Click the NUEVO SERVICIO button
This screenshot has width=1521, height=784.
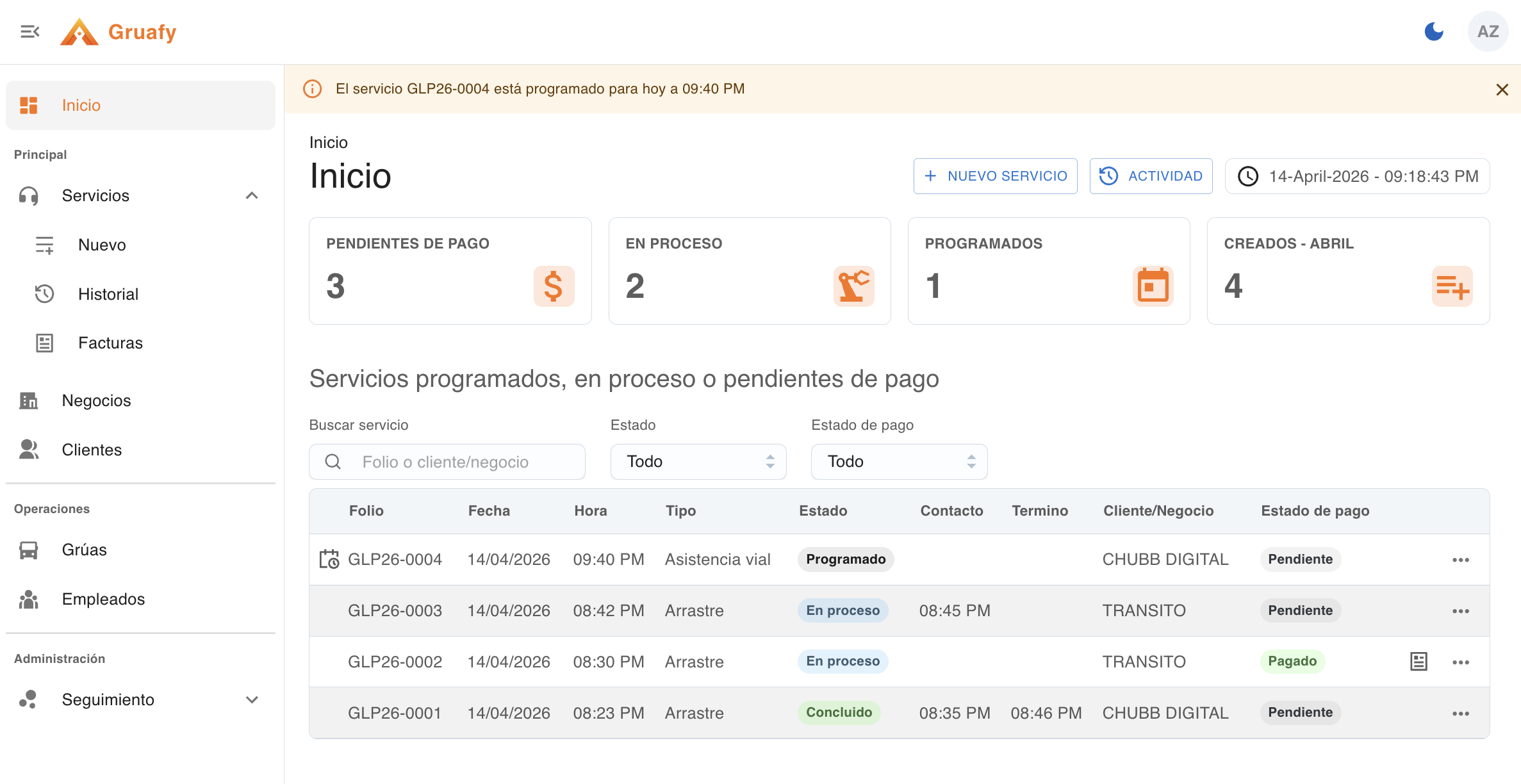[x=995, y=176]
